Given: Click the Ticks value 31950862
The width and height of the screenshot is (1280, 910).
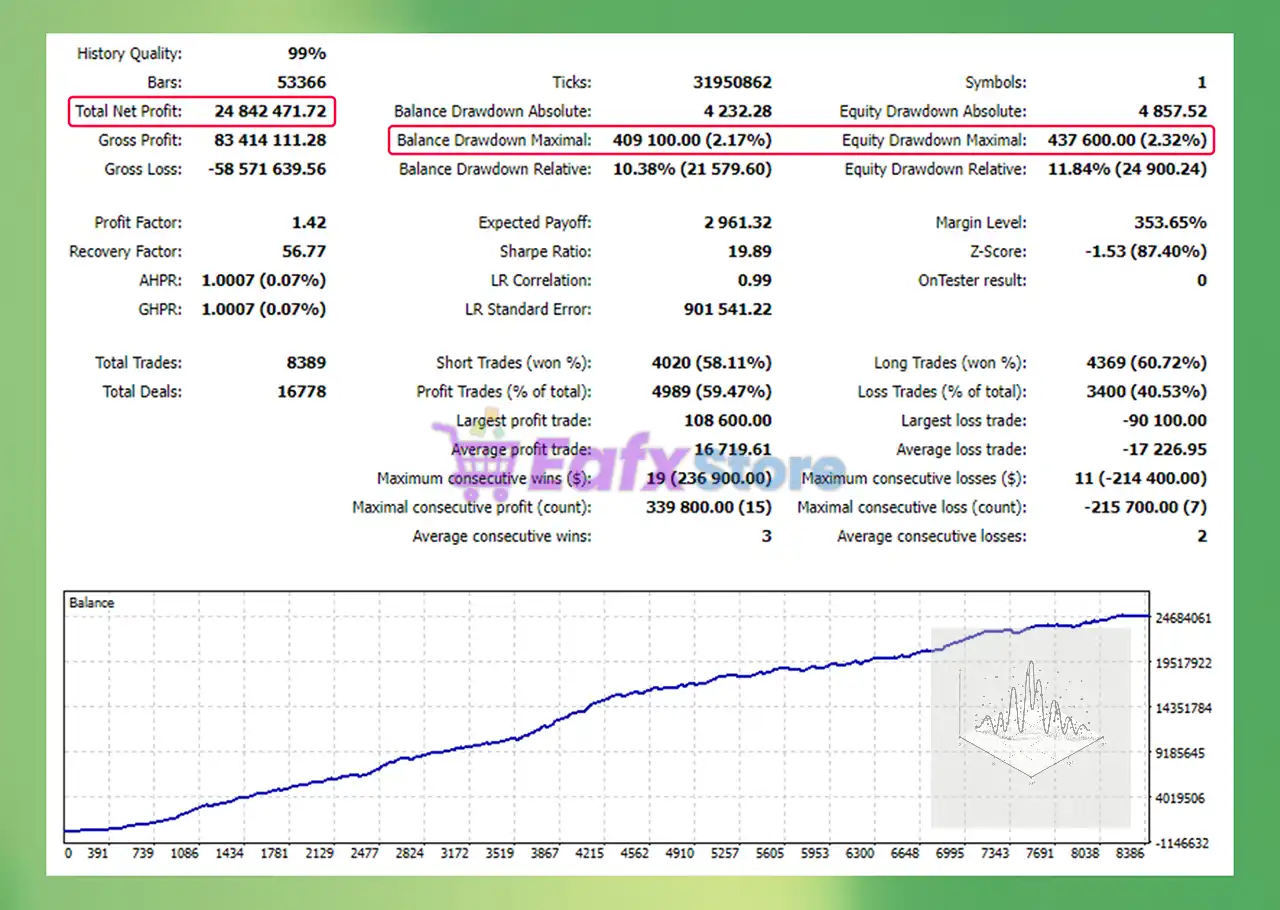Looking at the screenshot, I should (x=733, y=82).
